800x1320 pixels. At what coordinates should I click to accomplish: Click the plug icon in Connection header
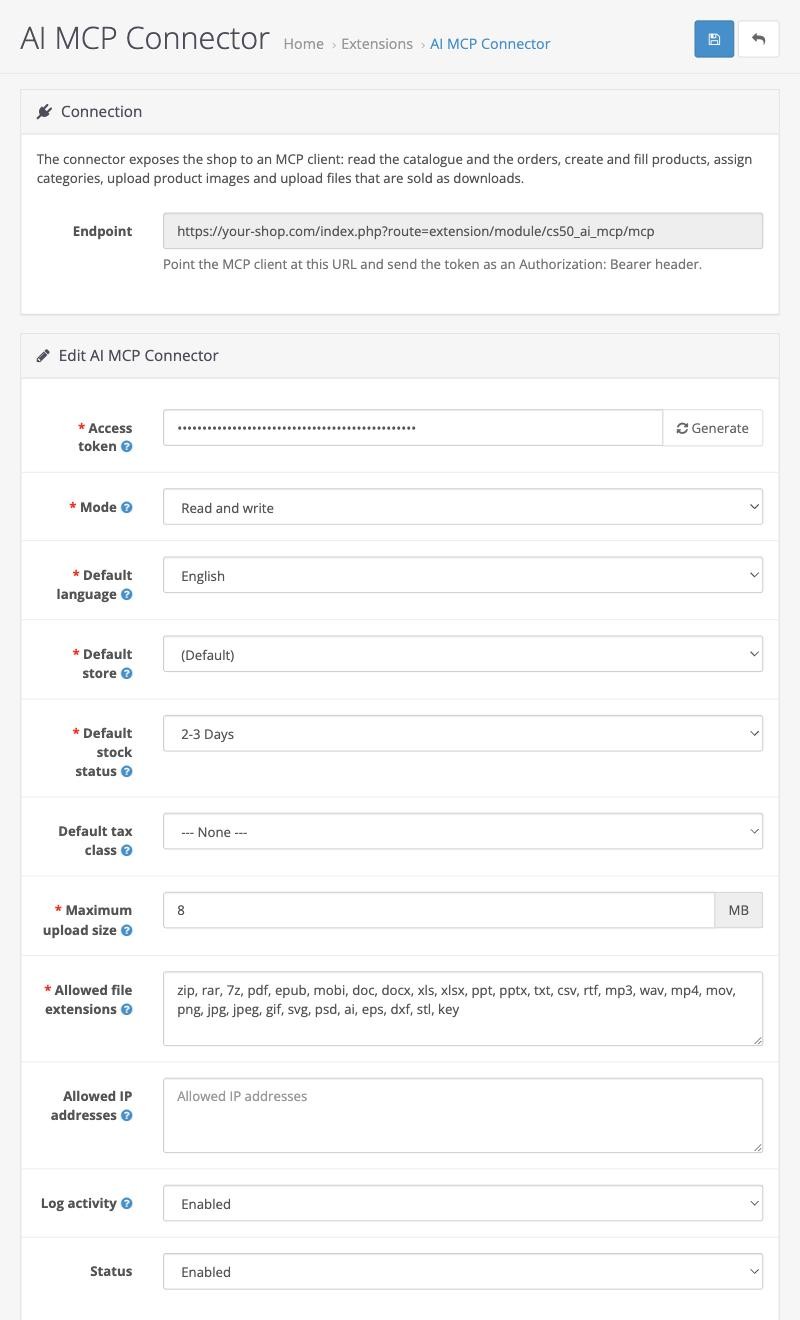(x=44, y=112)
